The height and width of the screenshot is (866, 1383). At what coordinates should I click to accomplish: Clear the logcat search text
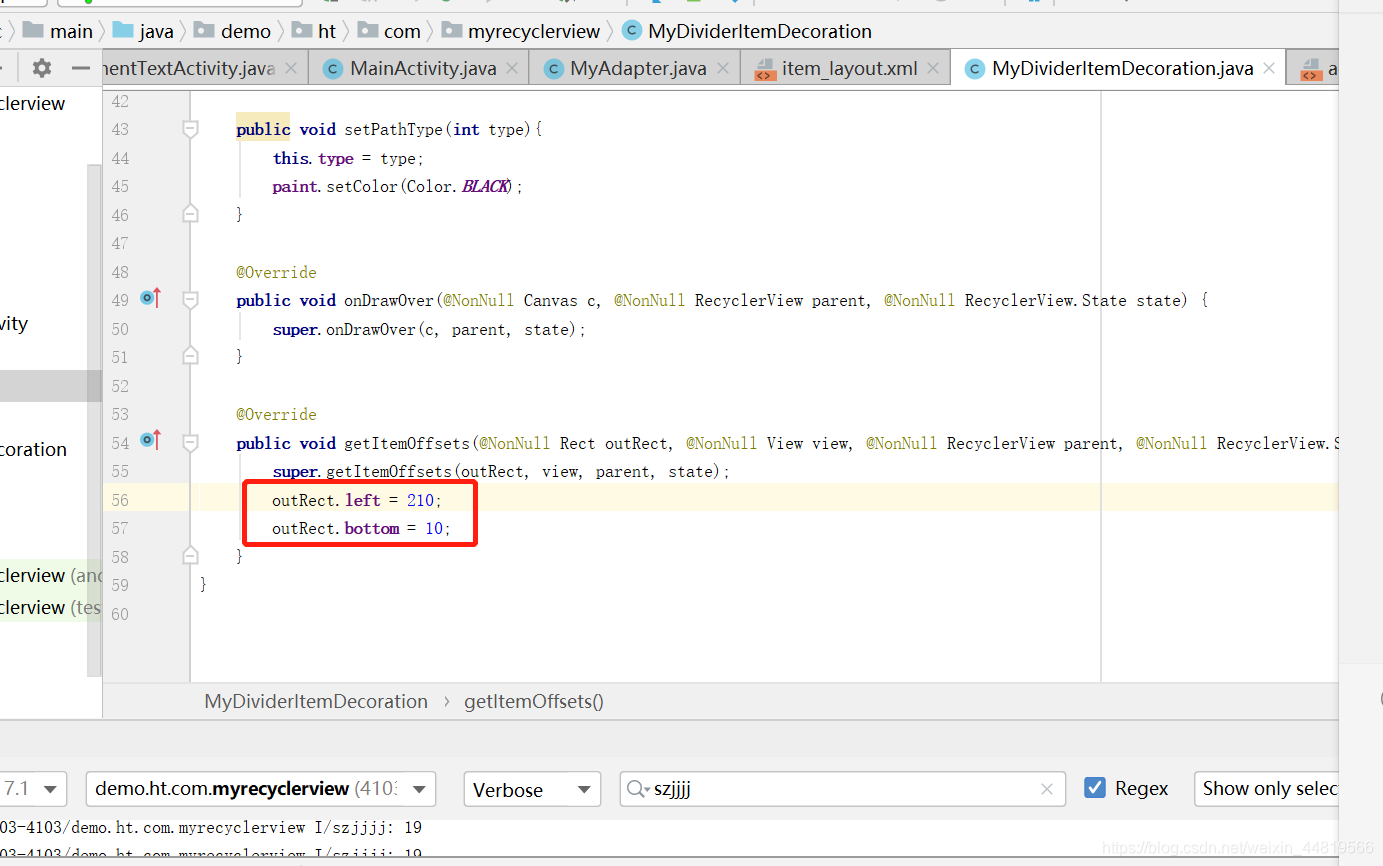(1047, 789)
